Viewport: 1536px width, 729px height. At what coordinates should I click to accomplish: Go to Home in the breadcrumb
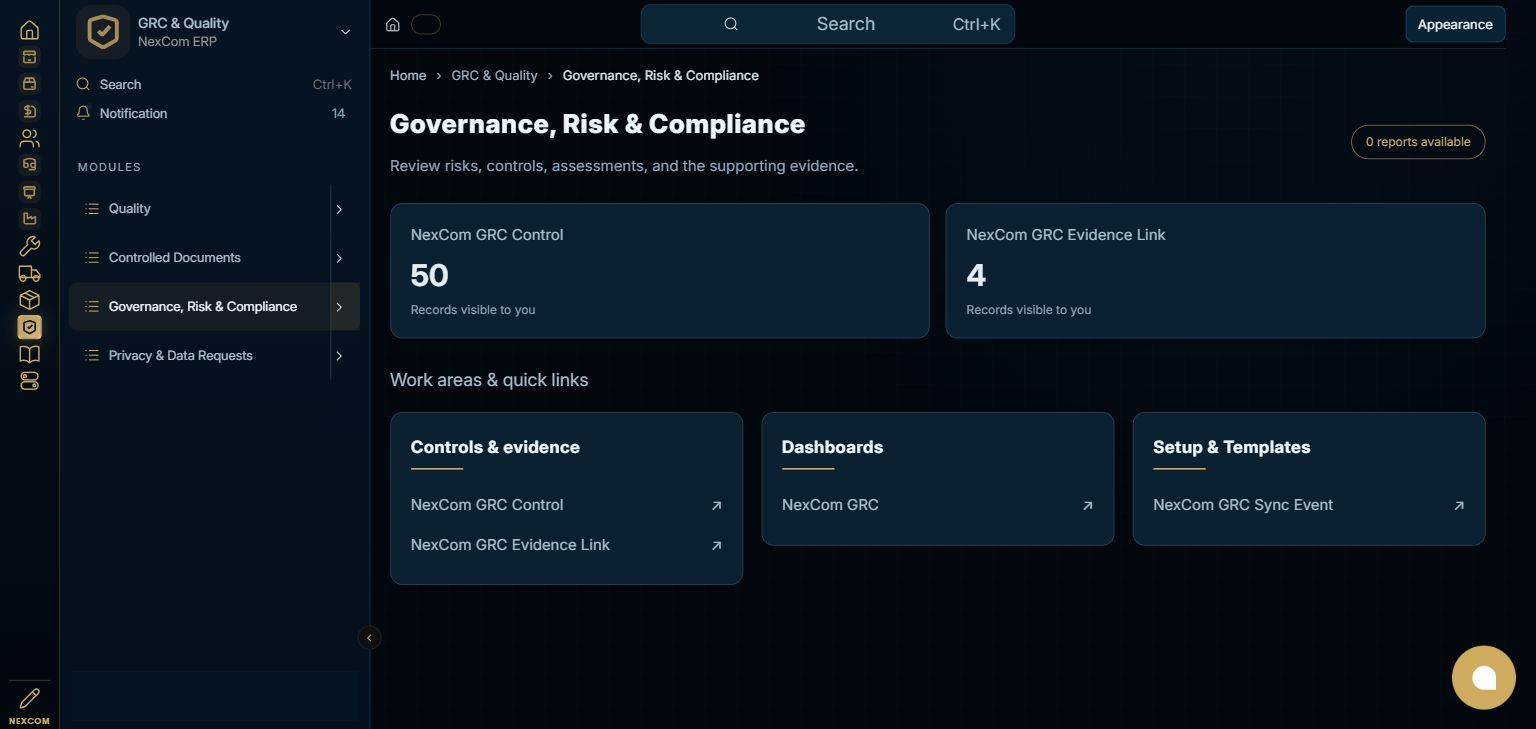(408, 76)
